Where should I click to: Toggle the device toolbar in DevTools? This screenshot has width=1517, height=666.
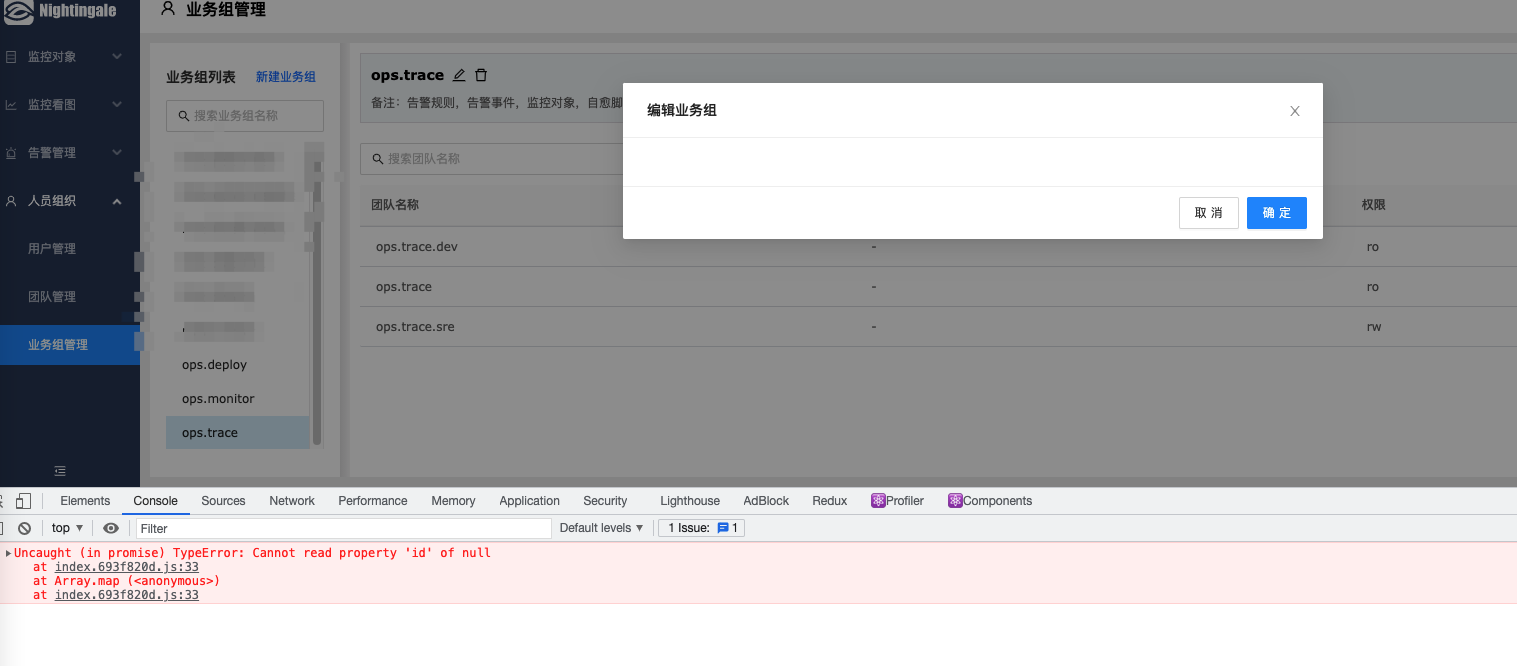pos(24,500)
